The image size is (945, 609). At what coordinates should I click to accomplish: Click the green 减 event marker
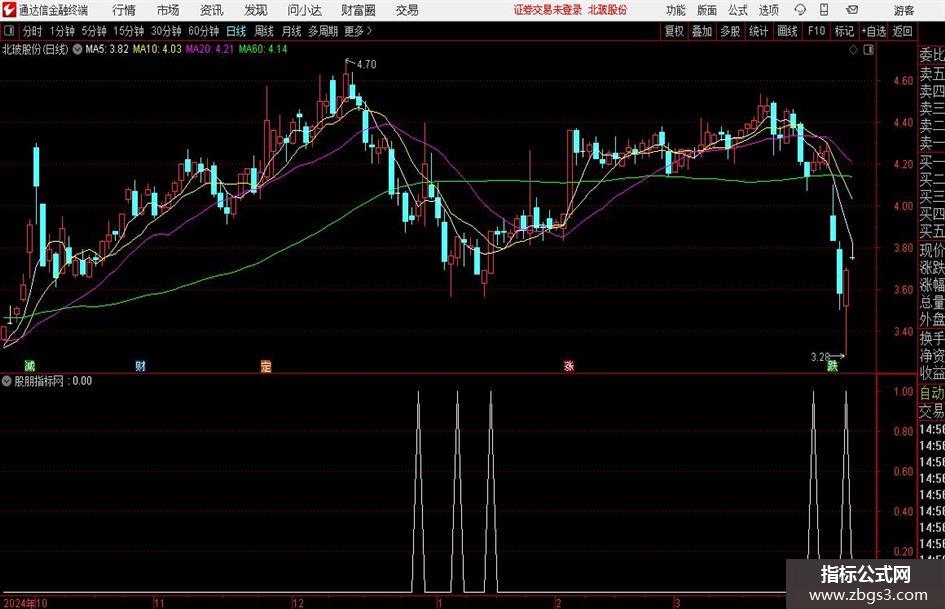tap(30, 365)
